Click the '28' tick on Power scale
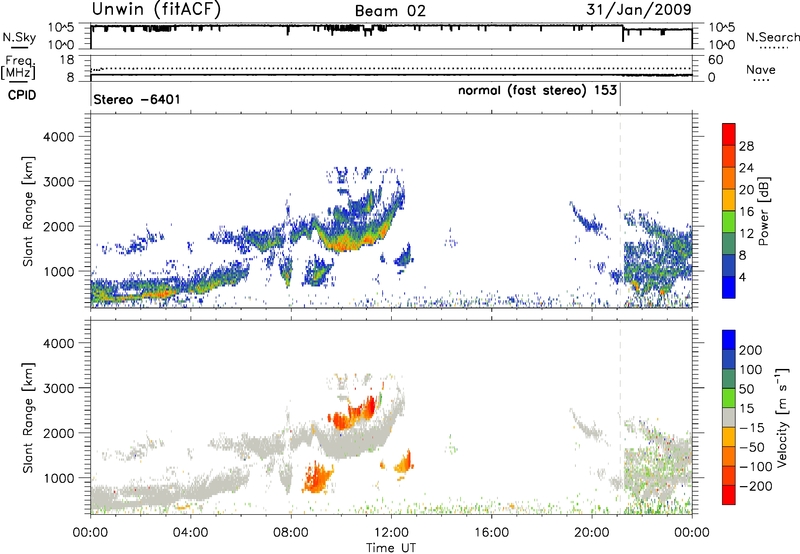The image size is (800, 554). click(746, 146)
